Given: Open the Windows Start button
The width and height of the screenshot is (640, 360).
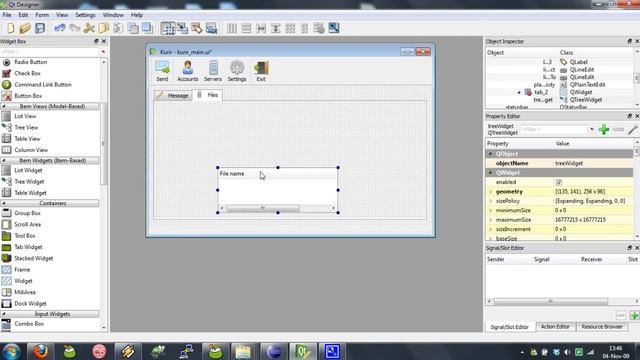Looking at the screenshot, I should tap(11, 351).
